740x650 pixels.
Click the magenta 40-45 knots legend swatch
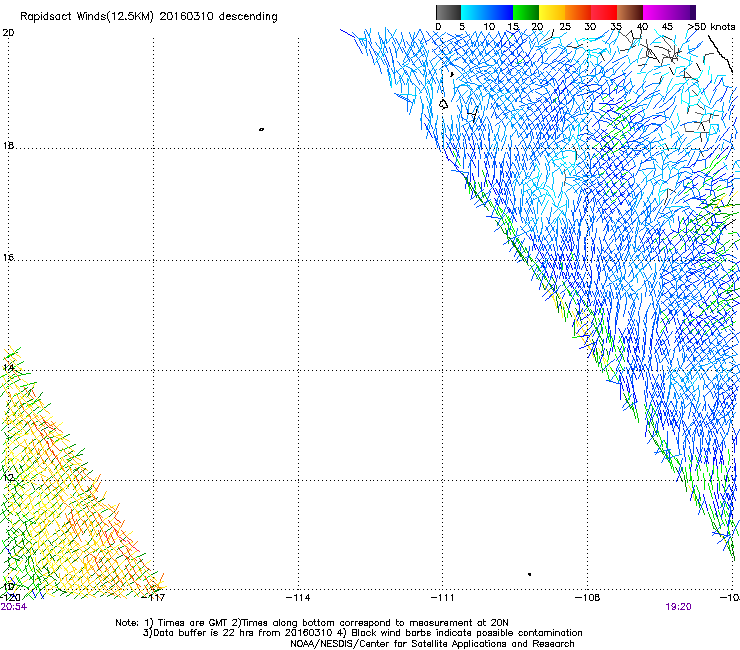pos(656,12)
